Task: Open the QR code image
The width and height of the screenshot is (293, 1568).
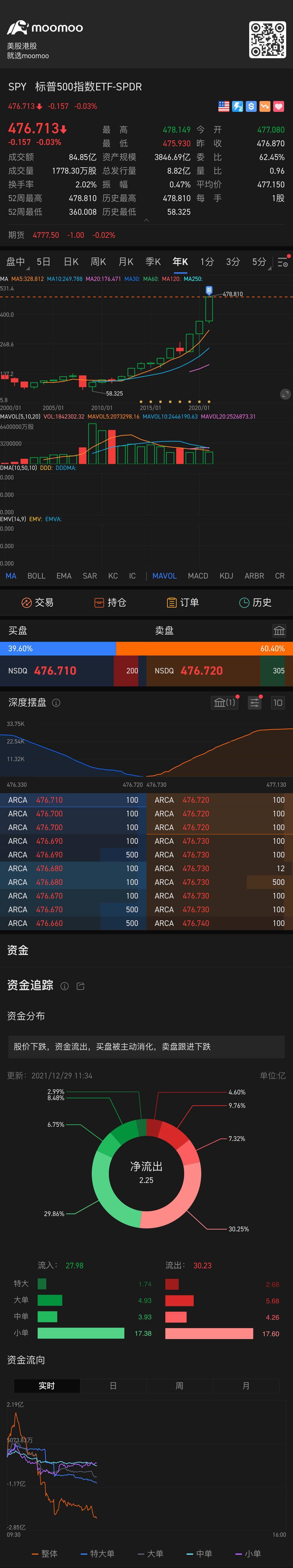Action: coord(267,39)
